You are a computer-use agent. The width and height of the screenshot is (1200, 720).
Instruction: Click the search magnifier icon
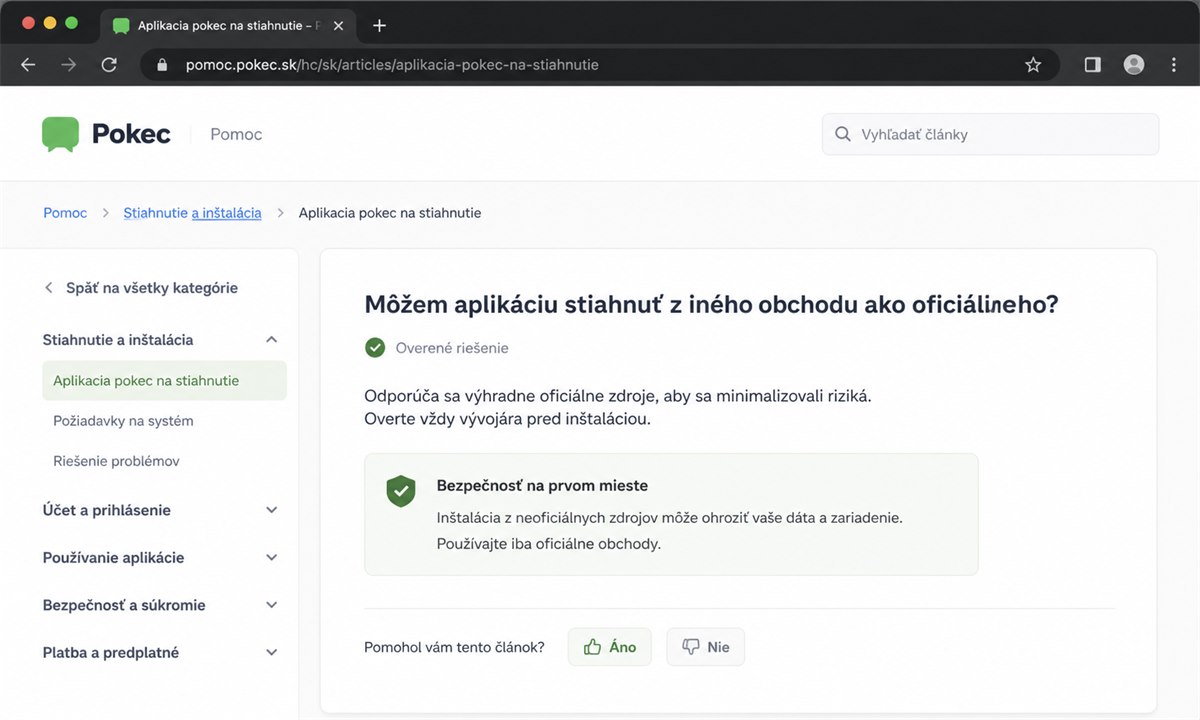point(843,134)
